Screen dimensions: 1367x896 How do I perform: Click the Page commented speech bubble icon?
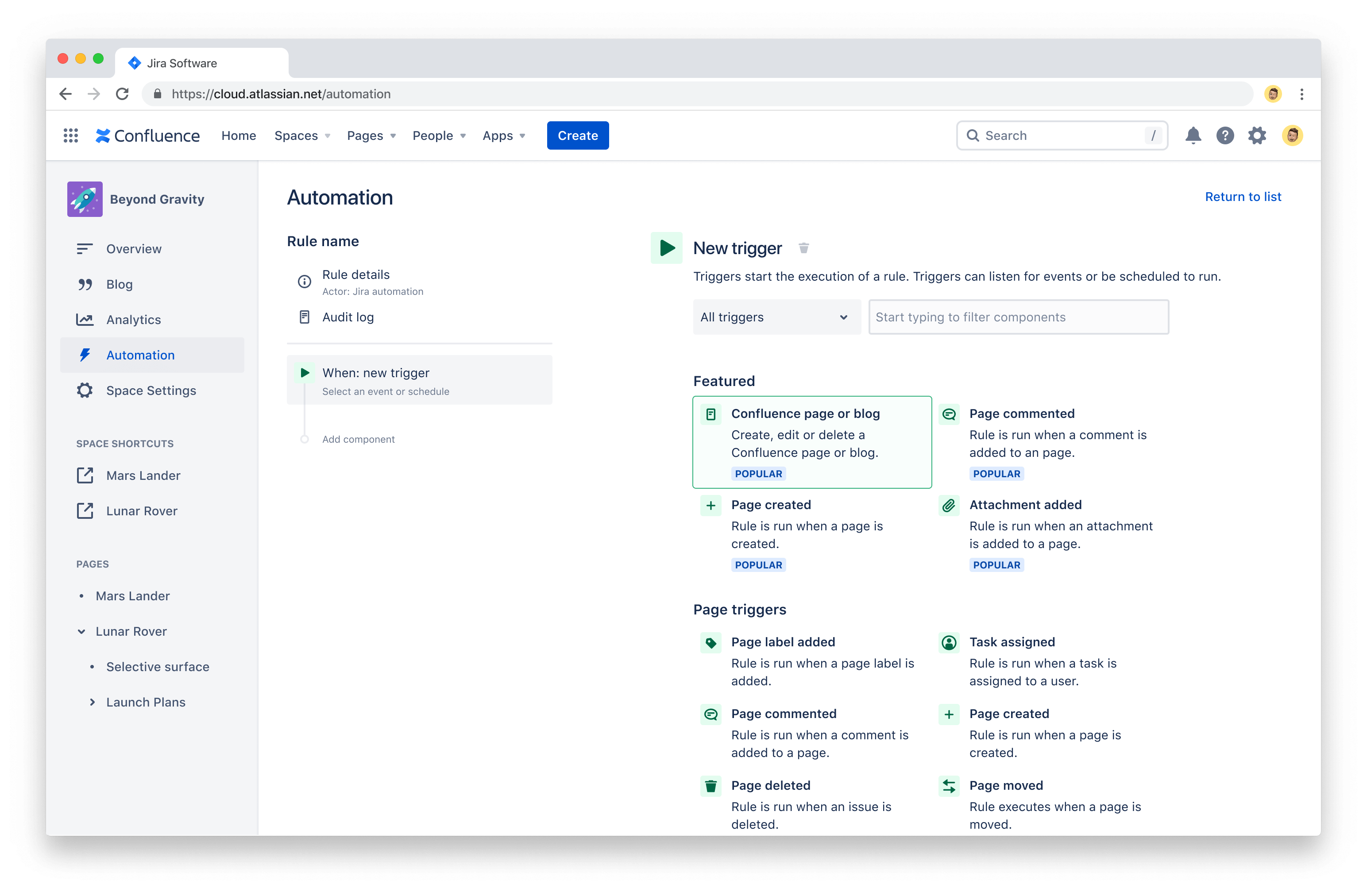[947, 414]
